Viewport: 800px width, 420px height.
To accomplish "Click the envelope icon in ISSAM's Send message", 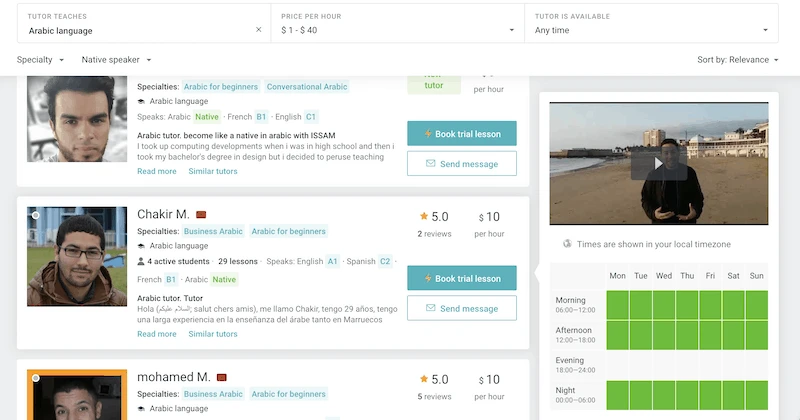I will click(x=431, y=163).
